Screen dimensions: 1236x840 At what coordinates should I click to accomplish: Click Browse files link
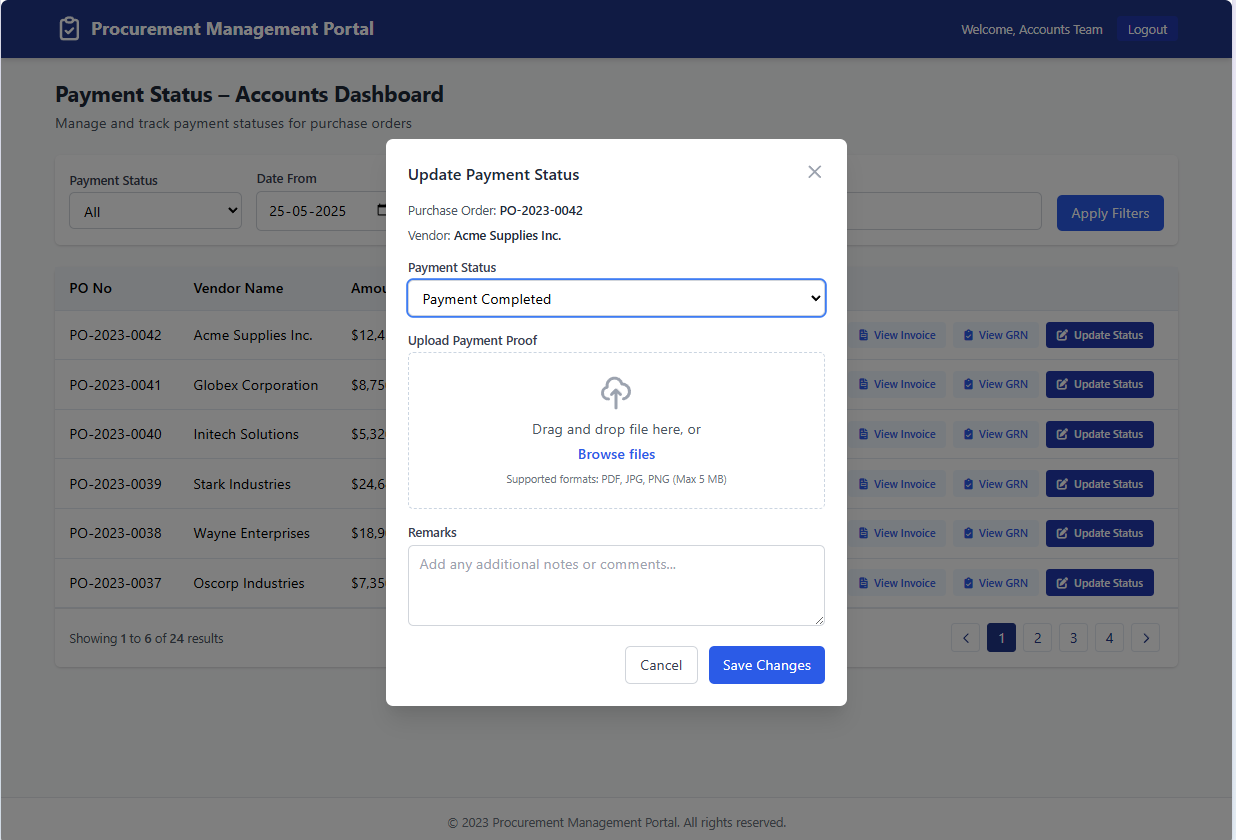[x=616, y=454]
